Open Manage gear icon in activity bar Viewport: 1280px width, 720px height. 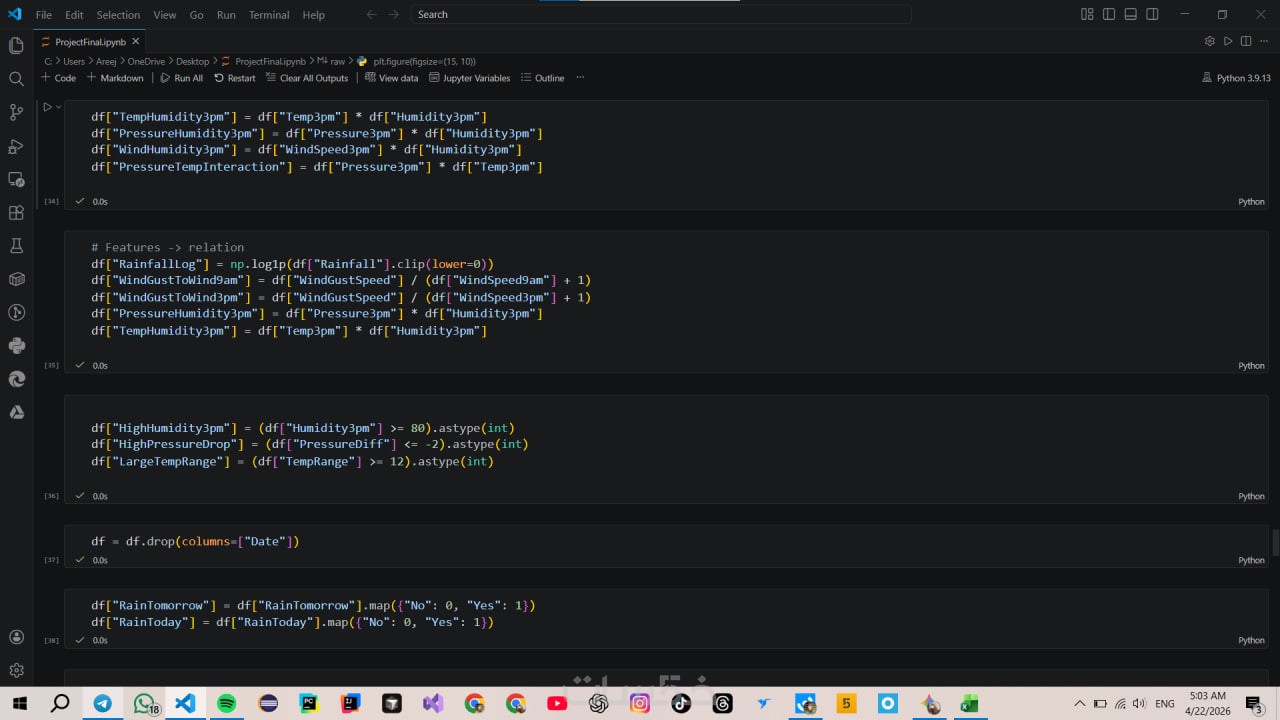click(x=16, y=670)
